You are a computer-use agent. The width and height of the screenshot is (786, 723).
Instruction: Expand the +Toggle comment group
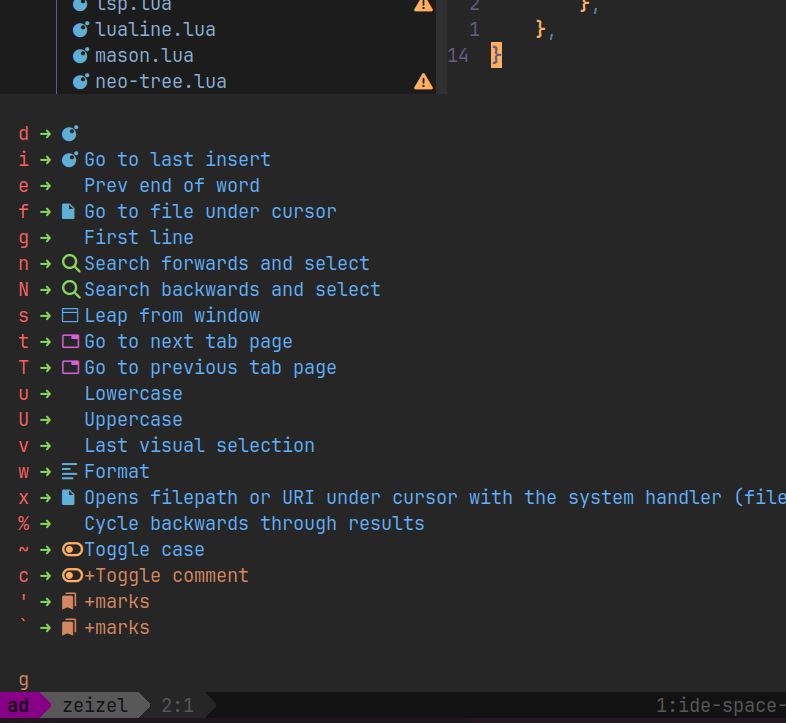[166, 576]
